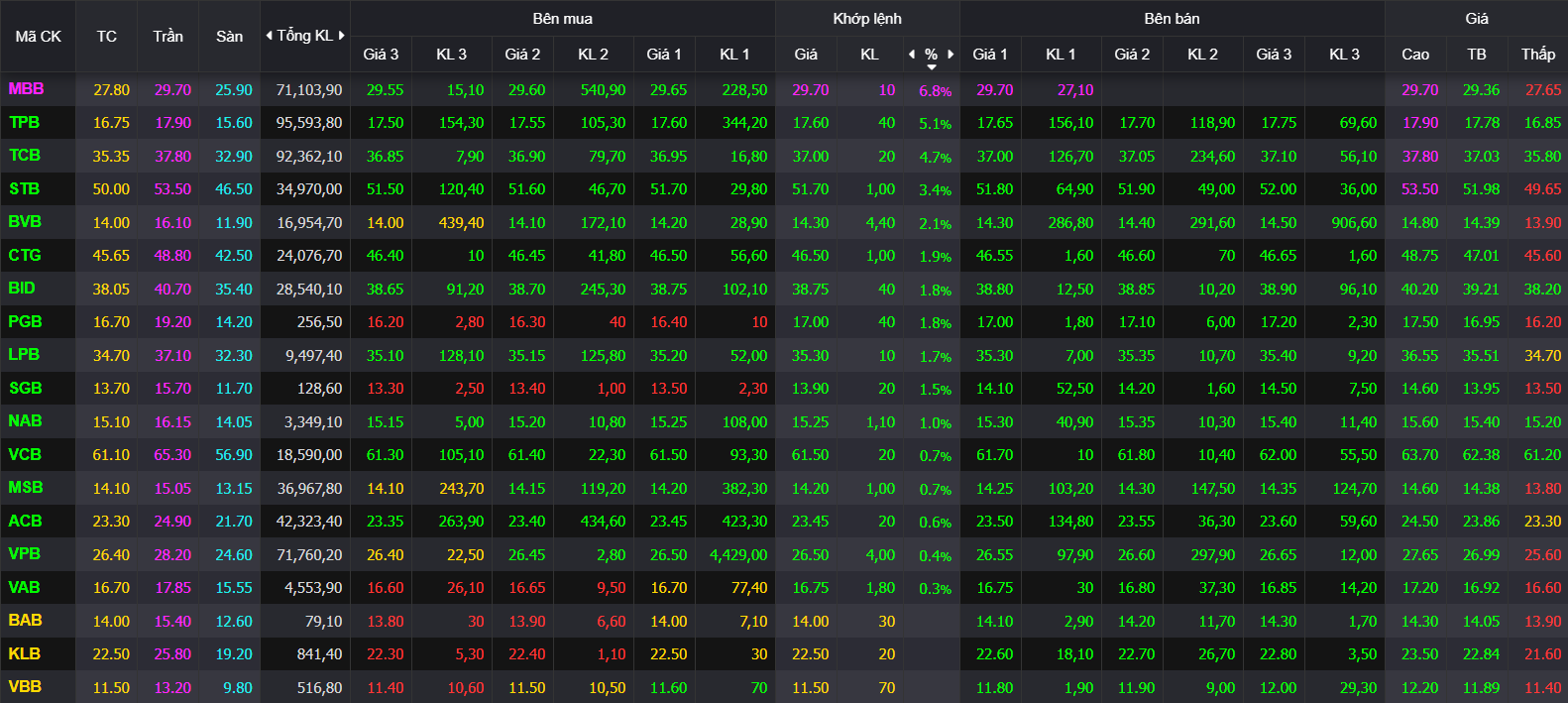The image size is (1568, 703).
Task: Open stock symbol TPB
Action: (24, 123)
